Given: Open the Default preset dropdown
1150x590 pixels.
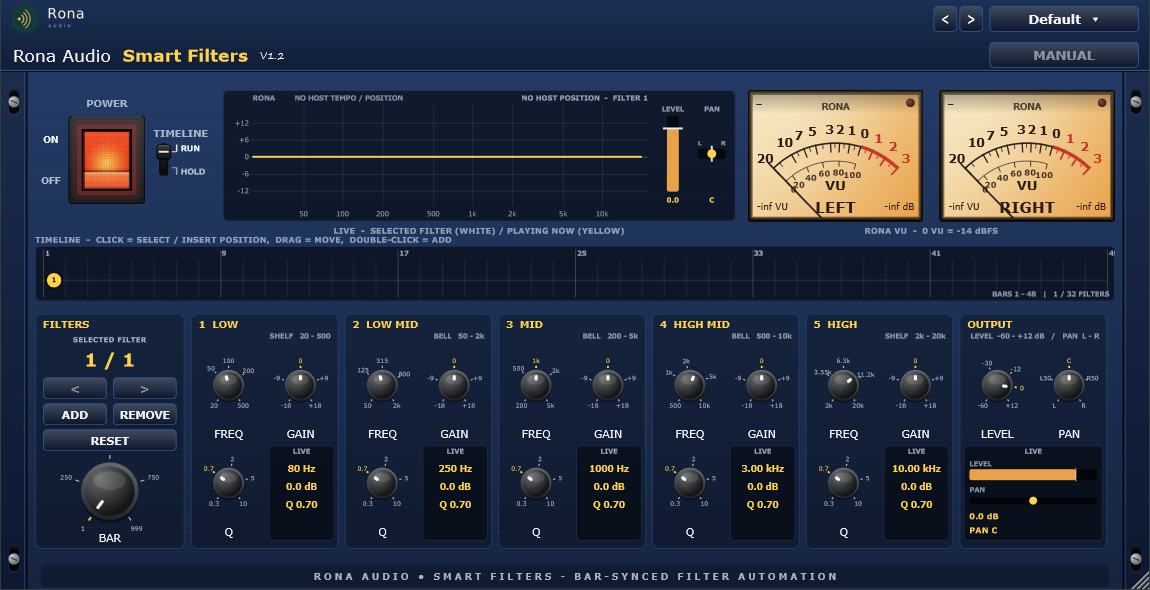Looking at the screenshot, I should tap(1063, 20).
